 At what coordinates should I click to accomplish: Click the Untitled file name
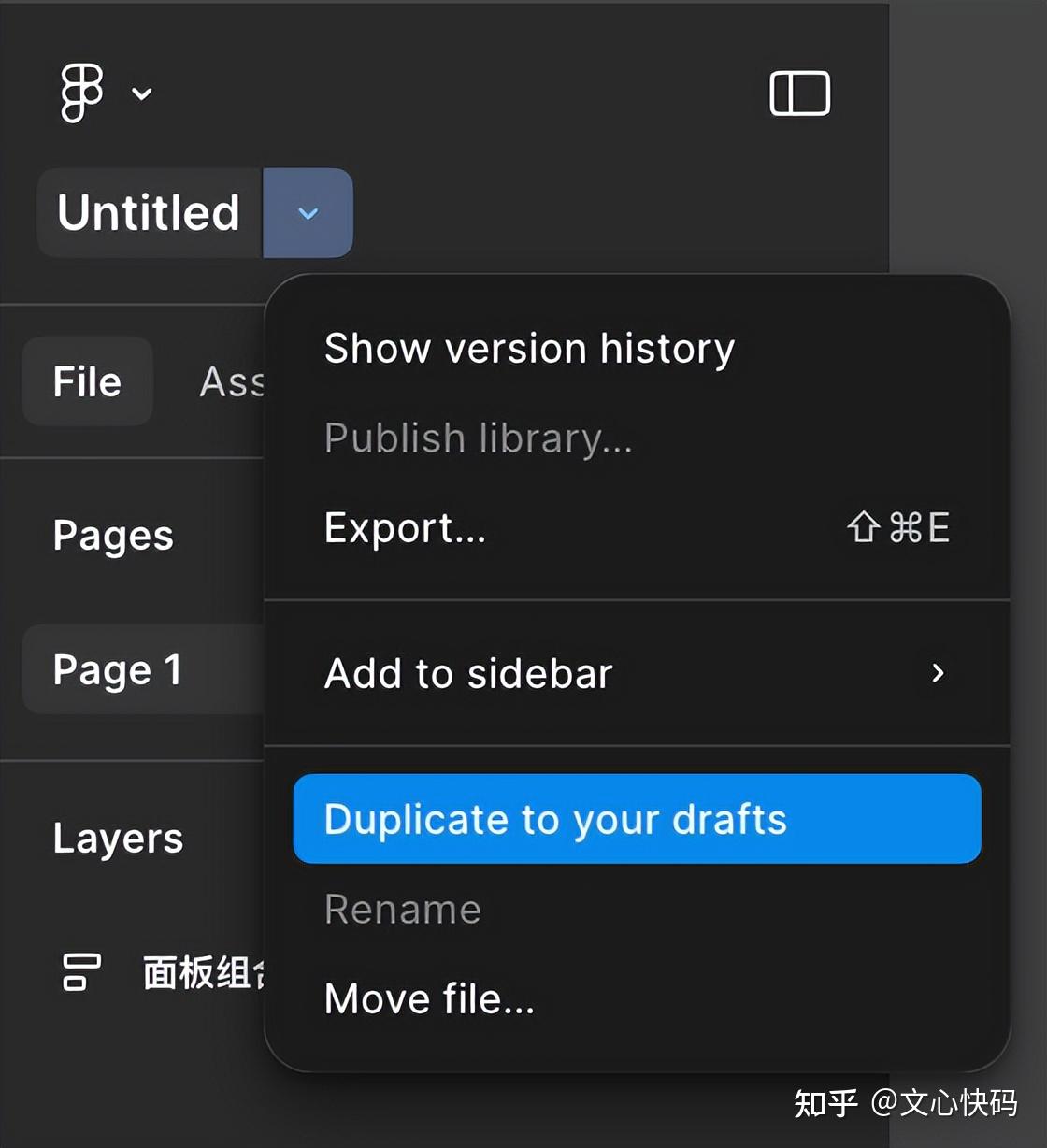tap(149, 213)
